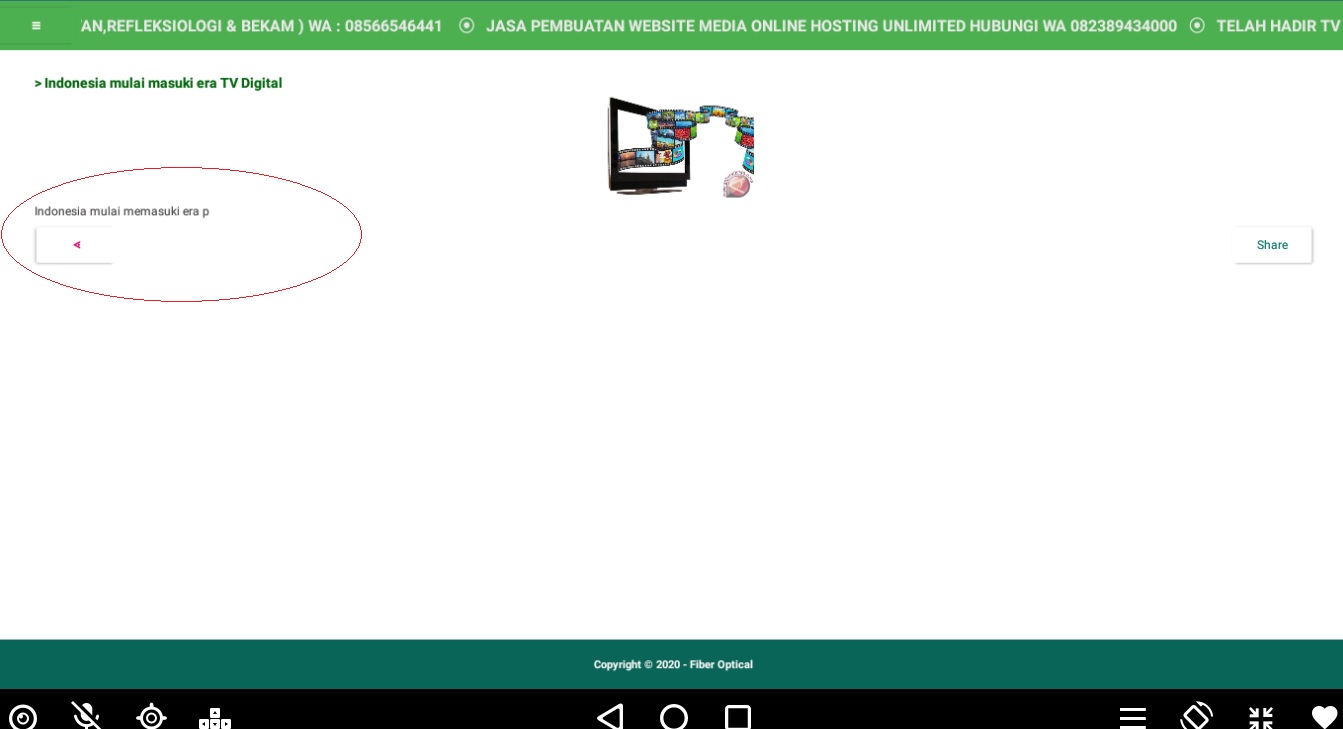1343x729 pixels.
Task: Tap the crosshair location icon
Action: click(151, 716)
